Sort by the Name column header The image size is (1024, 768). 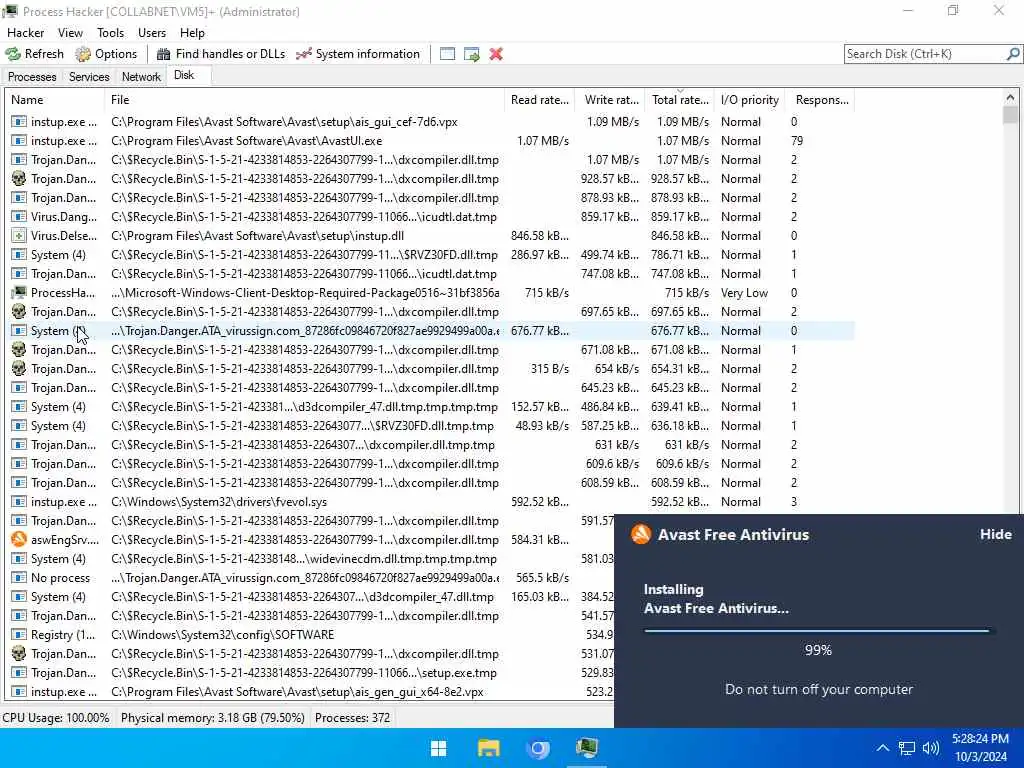[x=55, y=100]
